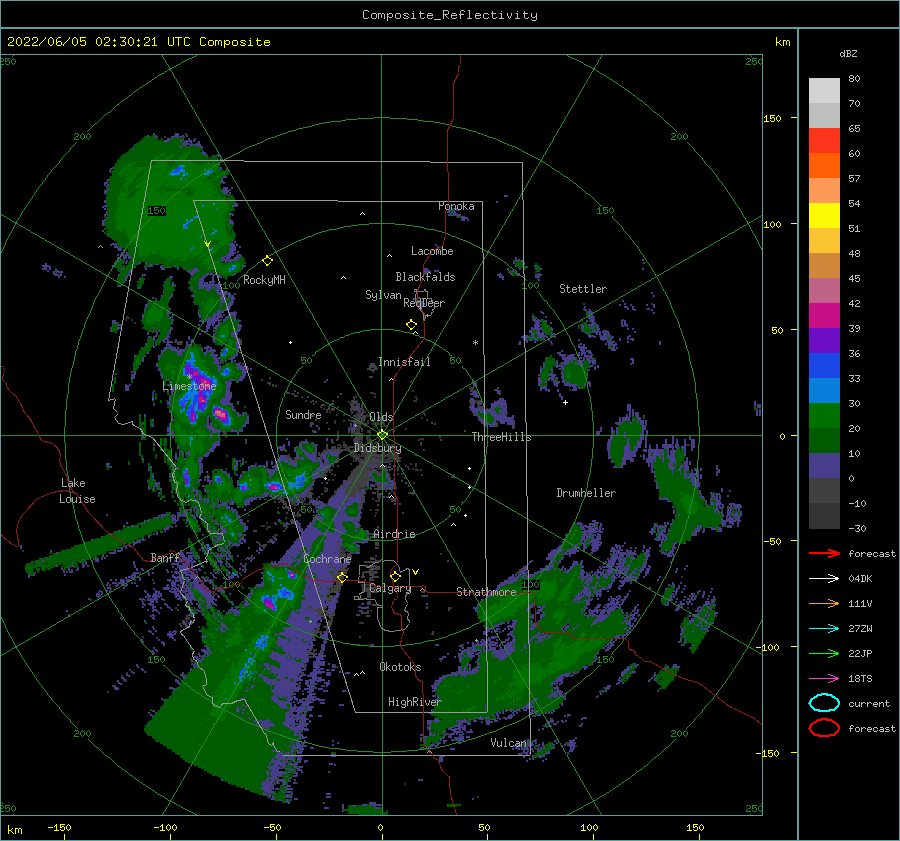Click the red forecast arrow in legend
The height and width of the screenshot is (841, 900).
coord(824,553)
